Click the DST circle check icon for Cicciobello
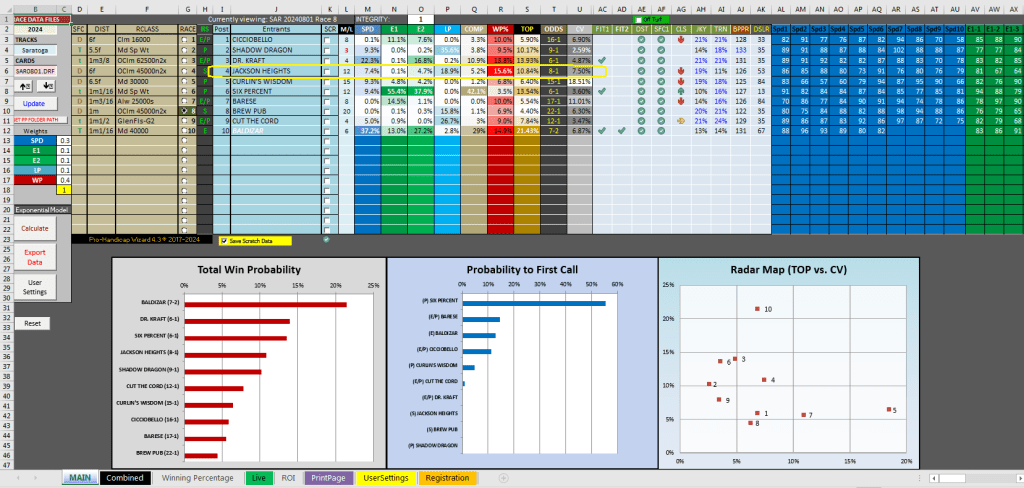Image resolution: width=1024 pixels, height=488 pixels. (643, 41)
